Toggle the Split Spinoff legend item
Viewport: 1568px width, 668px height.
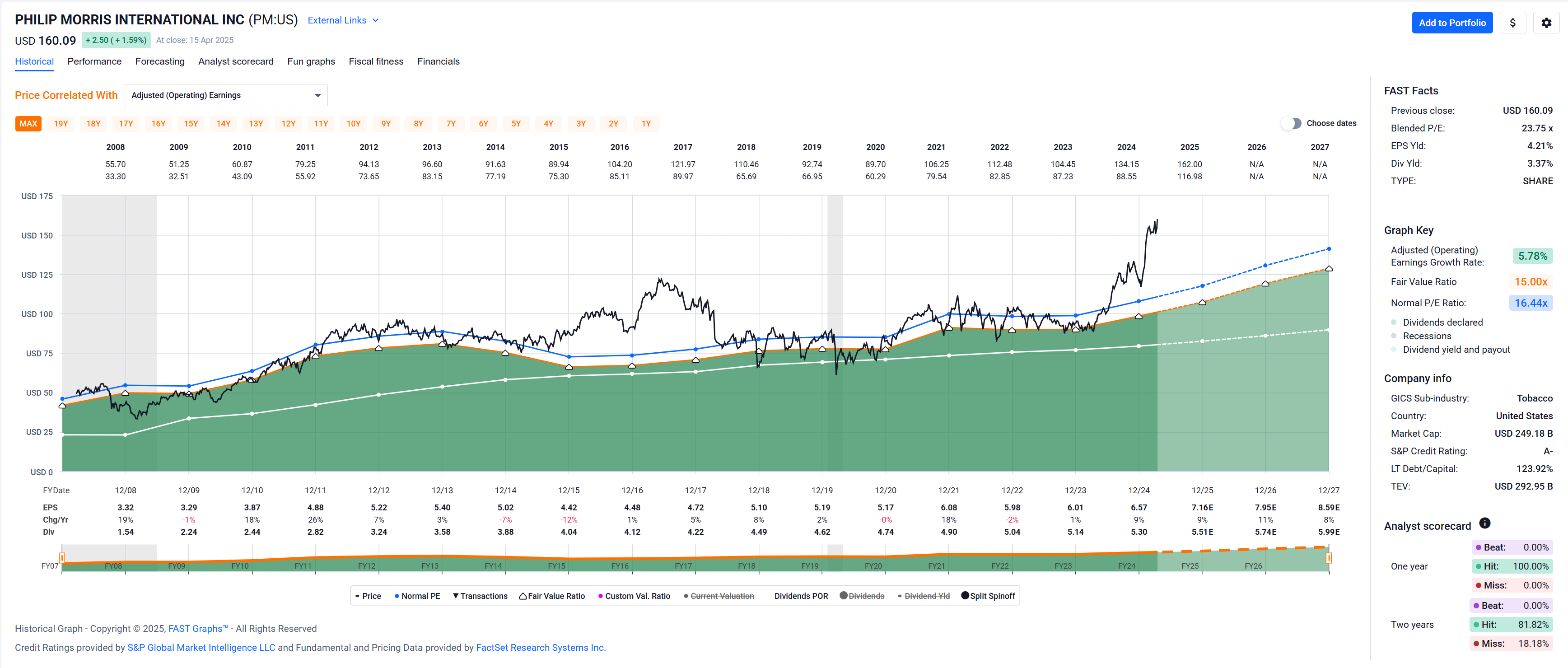click(988, 596)
